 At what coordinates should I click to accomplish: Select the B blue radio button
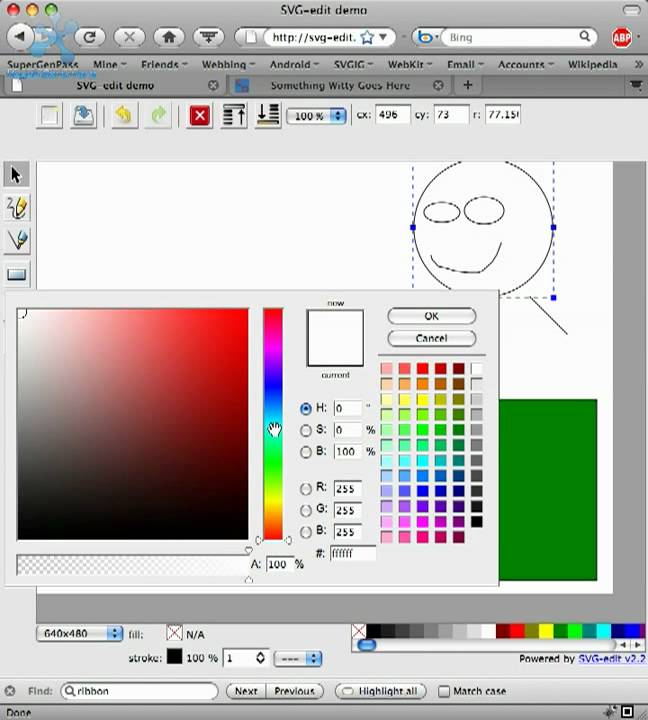pyautogui.click(x=305, y=532)
